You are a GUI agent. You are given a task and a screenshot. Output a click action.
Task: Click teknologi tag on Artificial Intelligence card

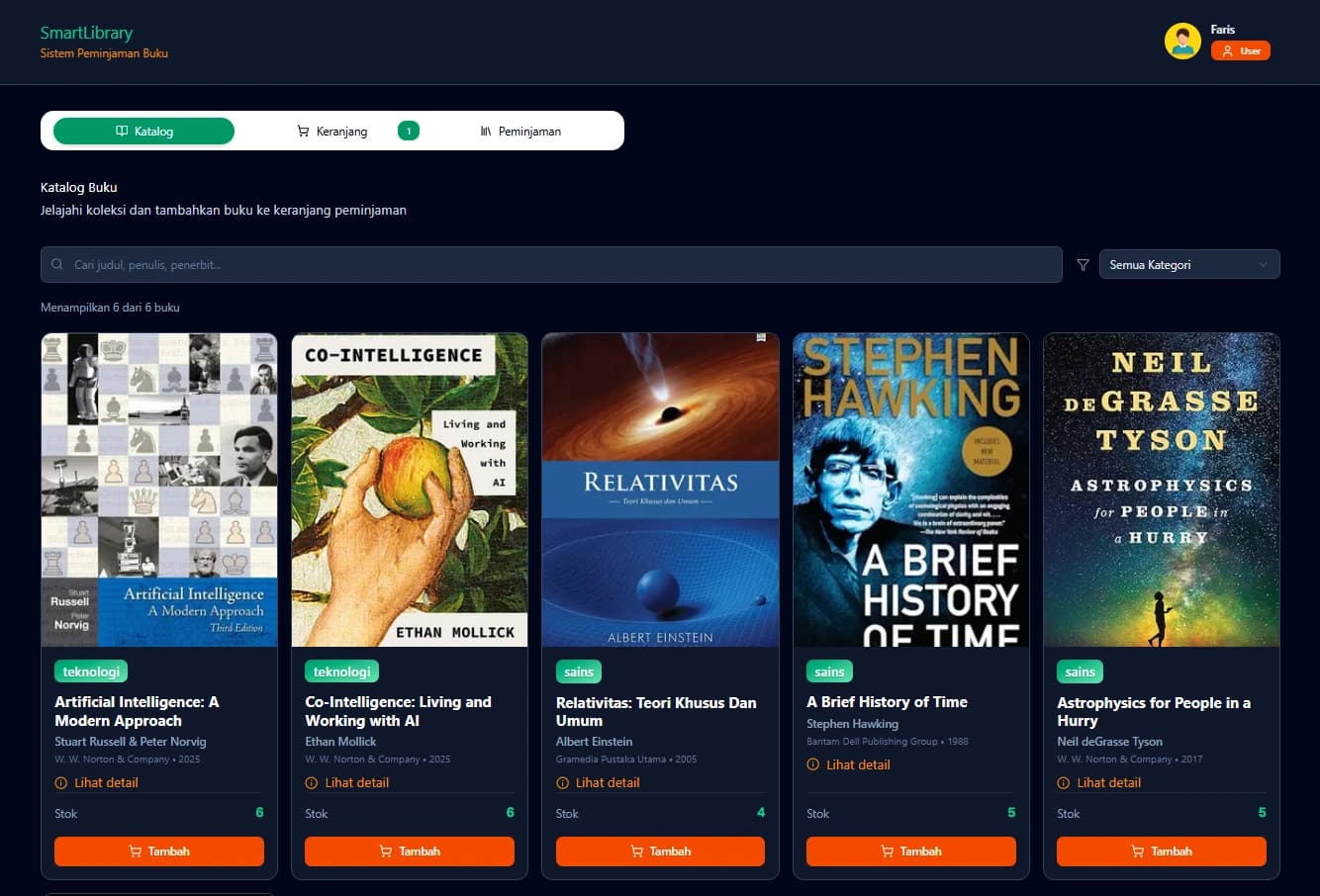[x=91, y=672]
